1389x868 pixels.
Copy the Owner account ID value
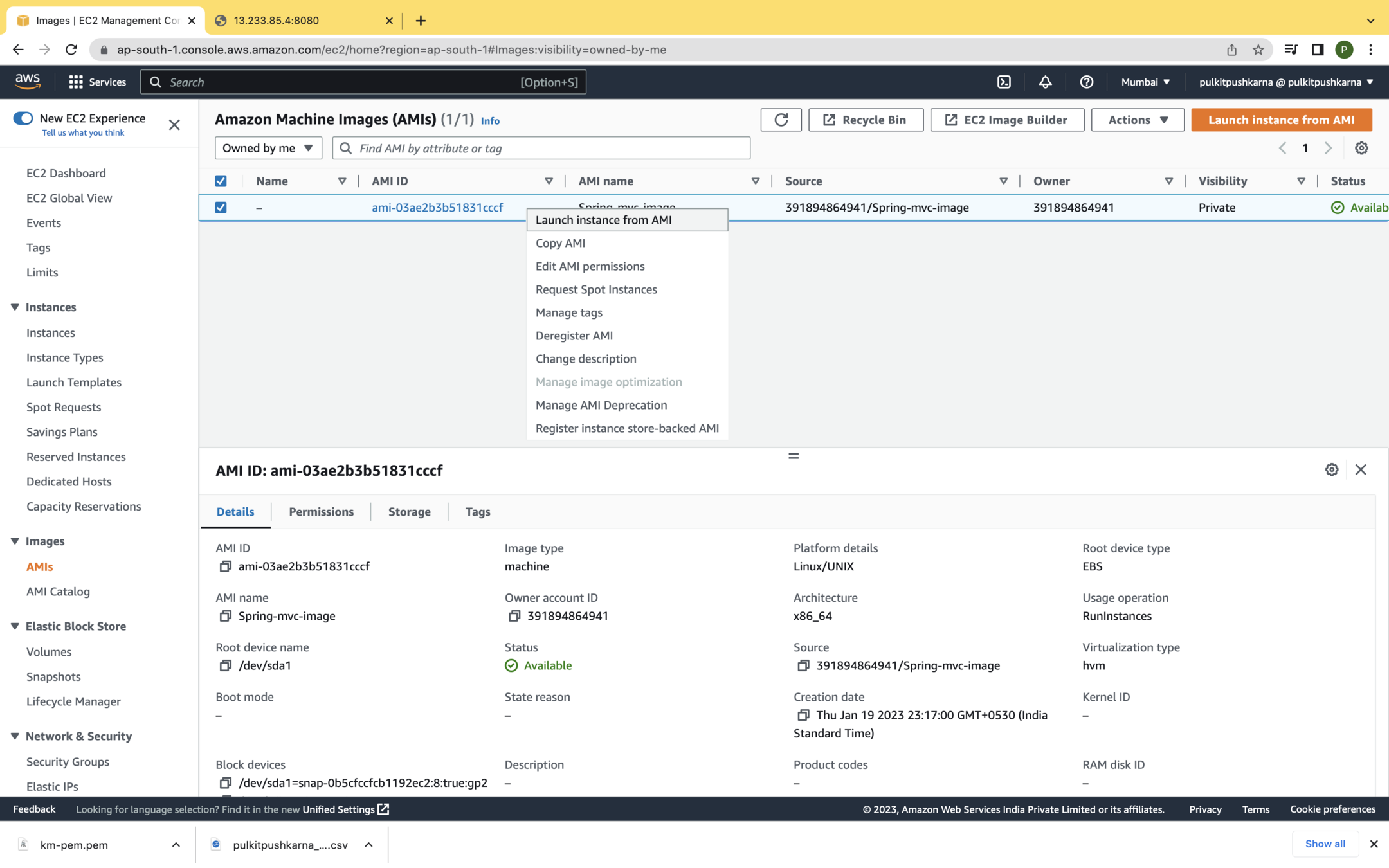514,616
